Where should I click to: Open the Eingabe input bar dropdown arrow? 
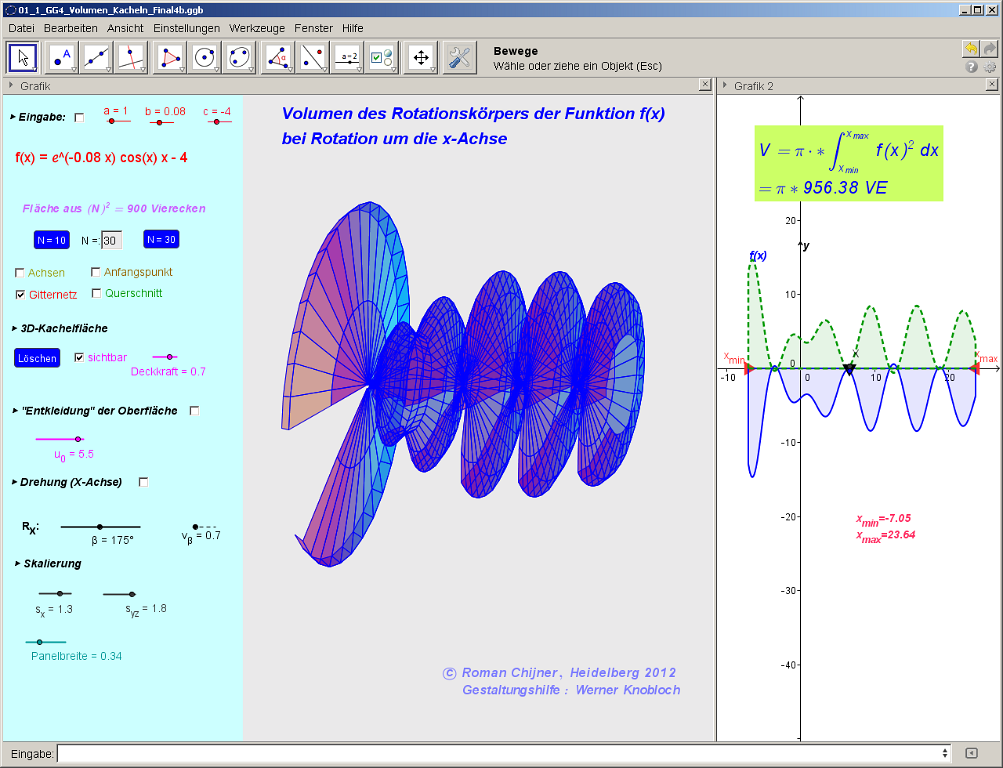[945, 753]
